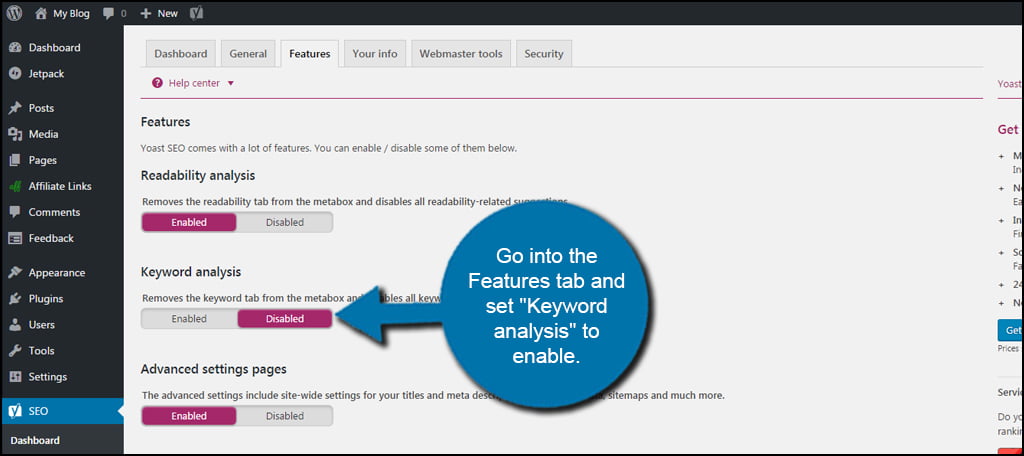Switch to the Your info tab

tap(375, 54)
